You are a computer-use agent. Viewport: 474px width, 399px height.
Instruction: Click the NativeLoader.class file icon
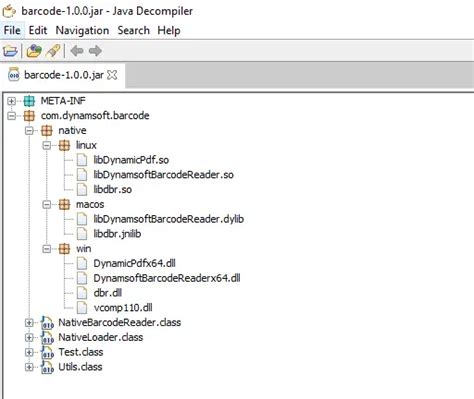(47, 337)
